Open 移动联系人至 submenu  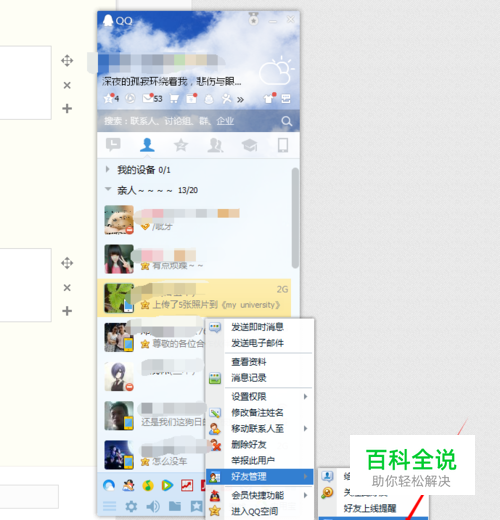pyautogui.click(x=260, y=429)
